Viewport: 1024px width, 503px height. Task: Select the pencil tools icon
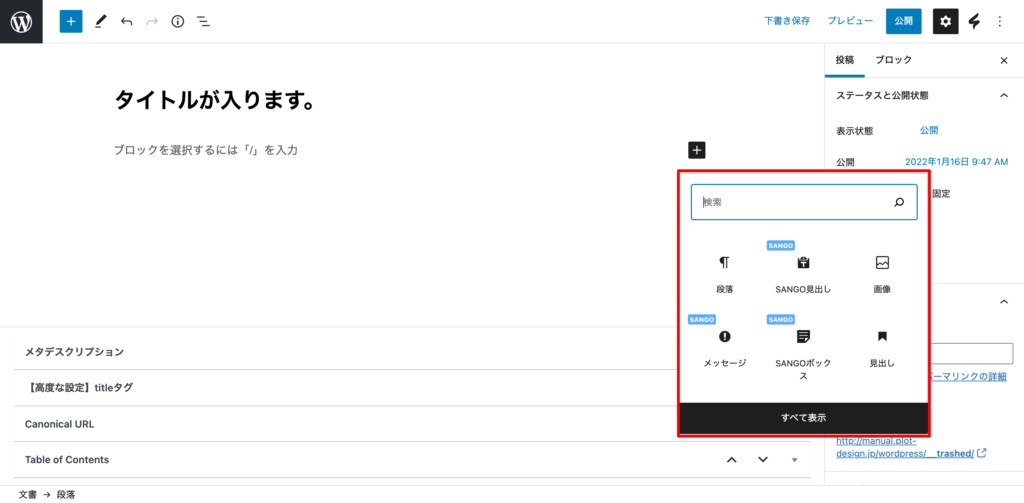100,21
